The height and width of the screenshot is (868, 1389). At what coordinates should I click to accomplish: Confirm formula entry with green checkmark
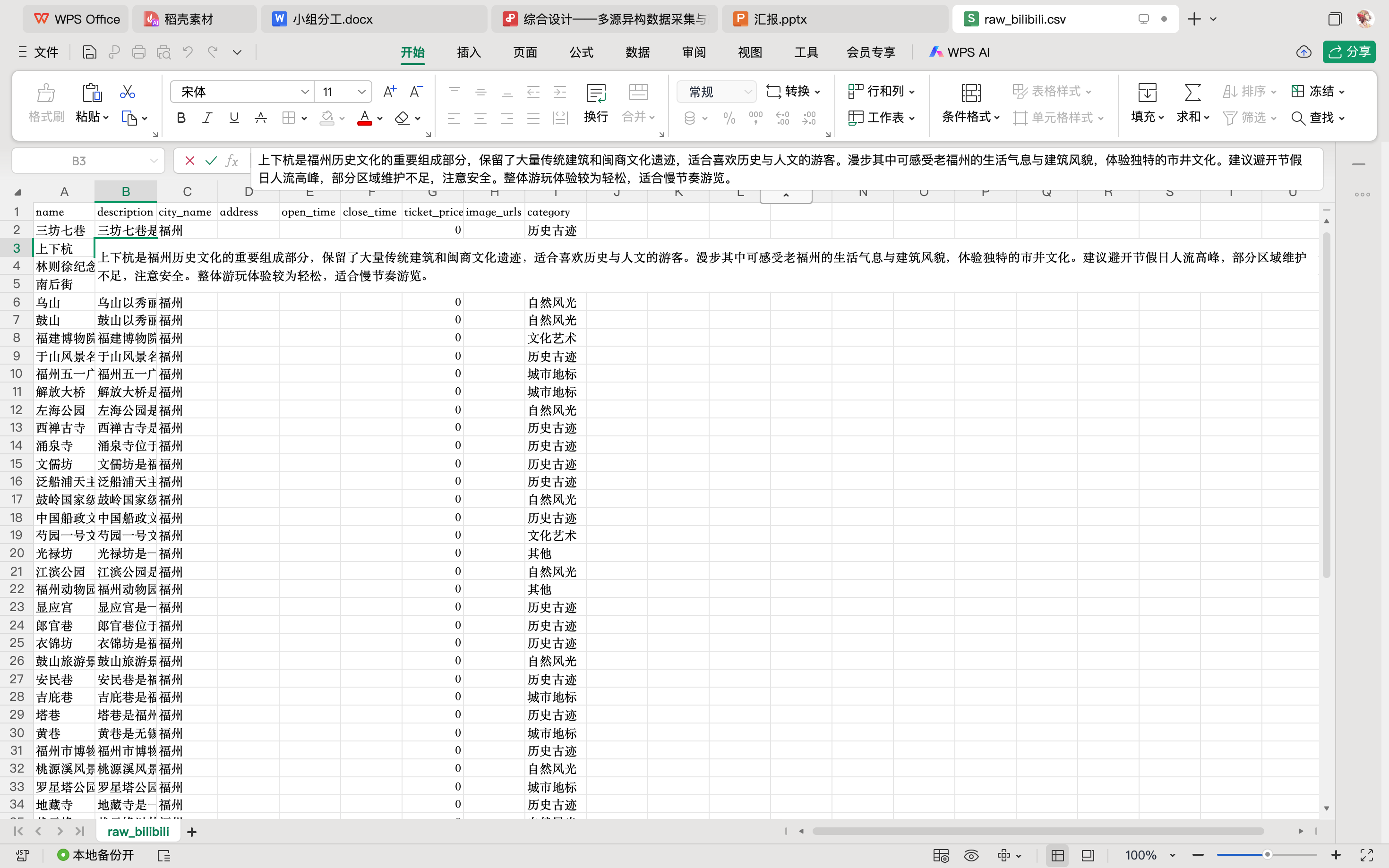211,161
